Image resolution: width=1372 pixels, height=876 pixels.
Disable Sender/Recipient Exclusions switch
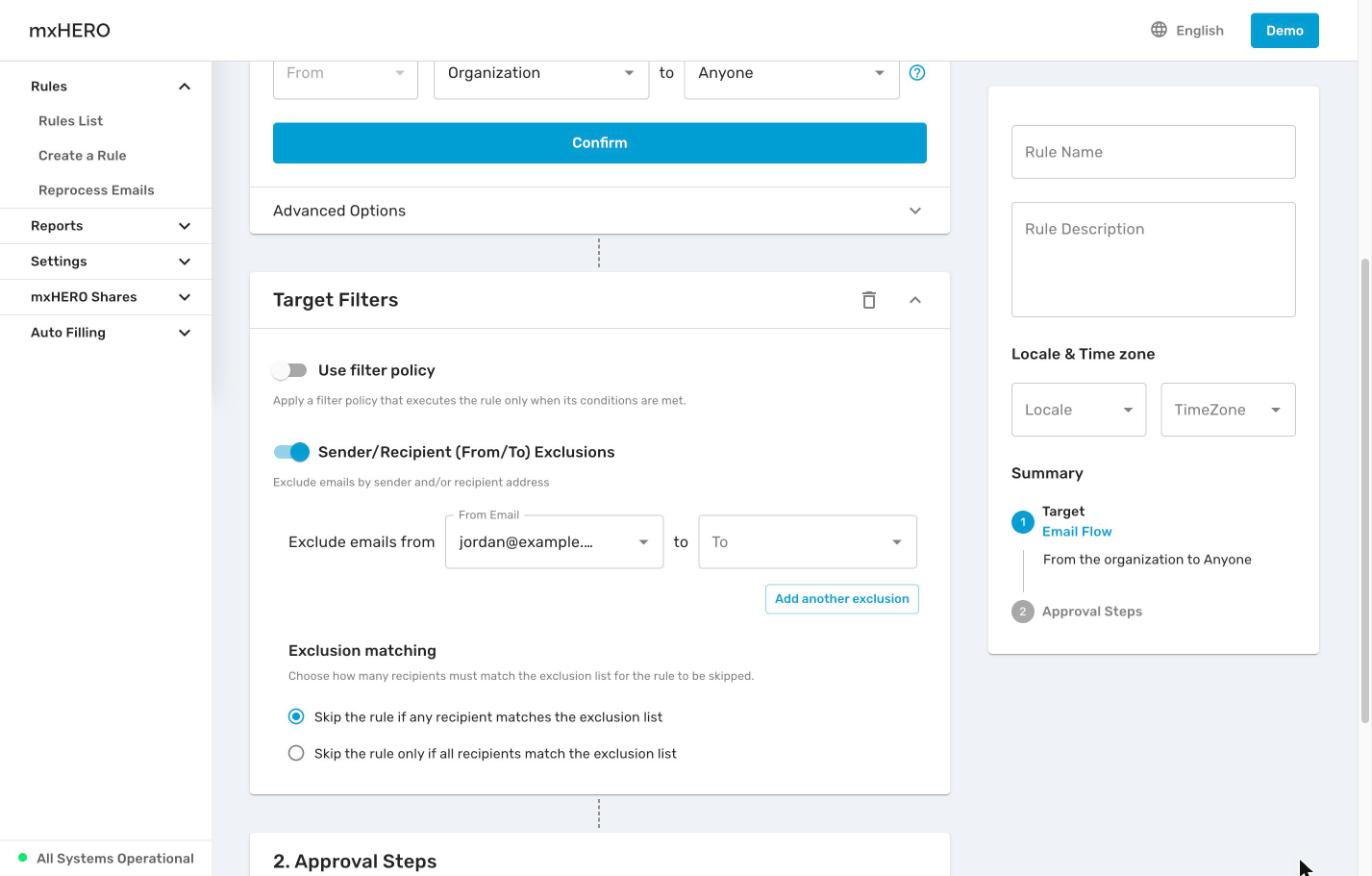(x=291, y=452)
